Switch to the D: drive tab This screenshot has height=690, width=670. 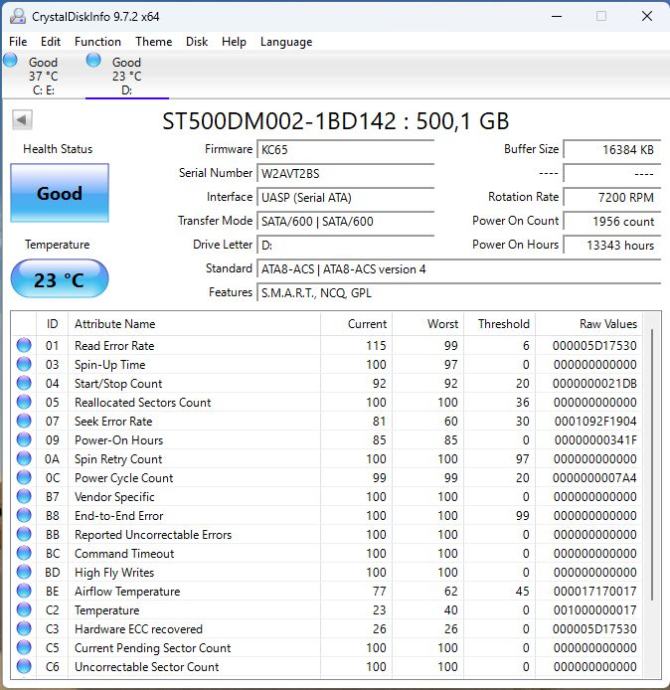(126, 76)
